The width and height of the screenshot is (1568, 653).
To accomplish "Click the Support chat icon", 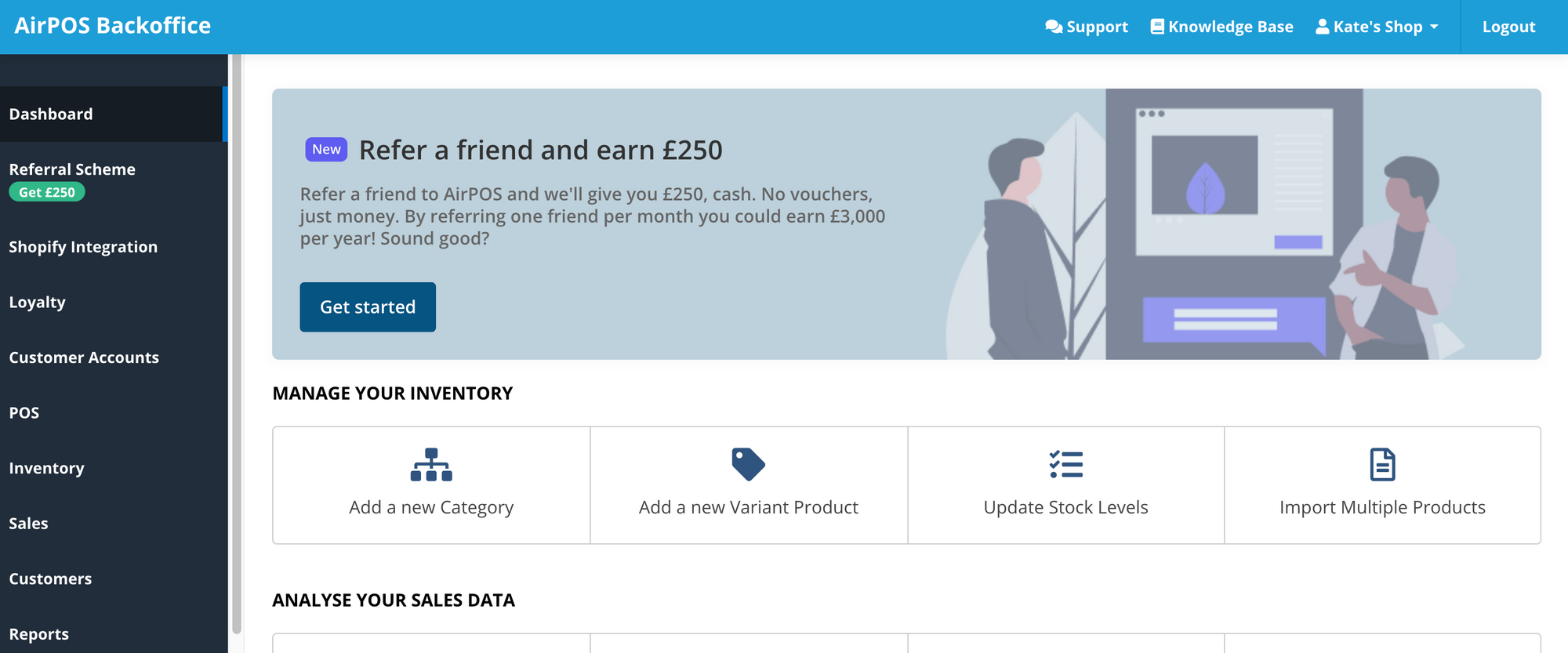I will tap(1053, 26).
